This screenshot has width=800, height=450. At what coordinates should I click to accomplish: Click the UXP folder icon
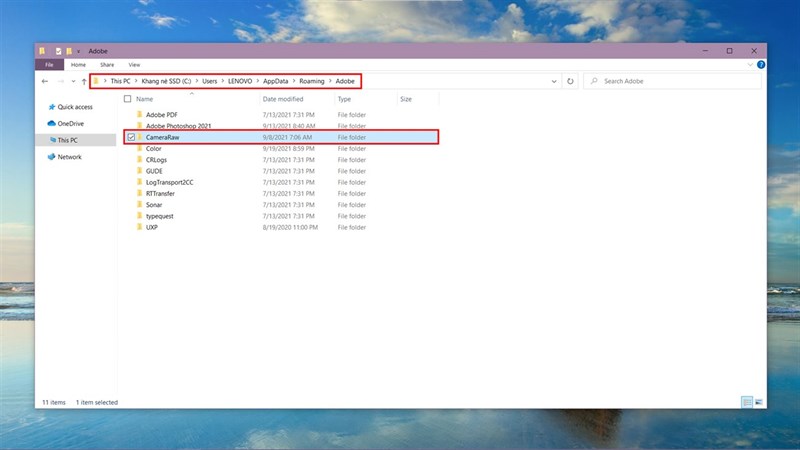[139, 227]
